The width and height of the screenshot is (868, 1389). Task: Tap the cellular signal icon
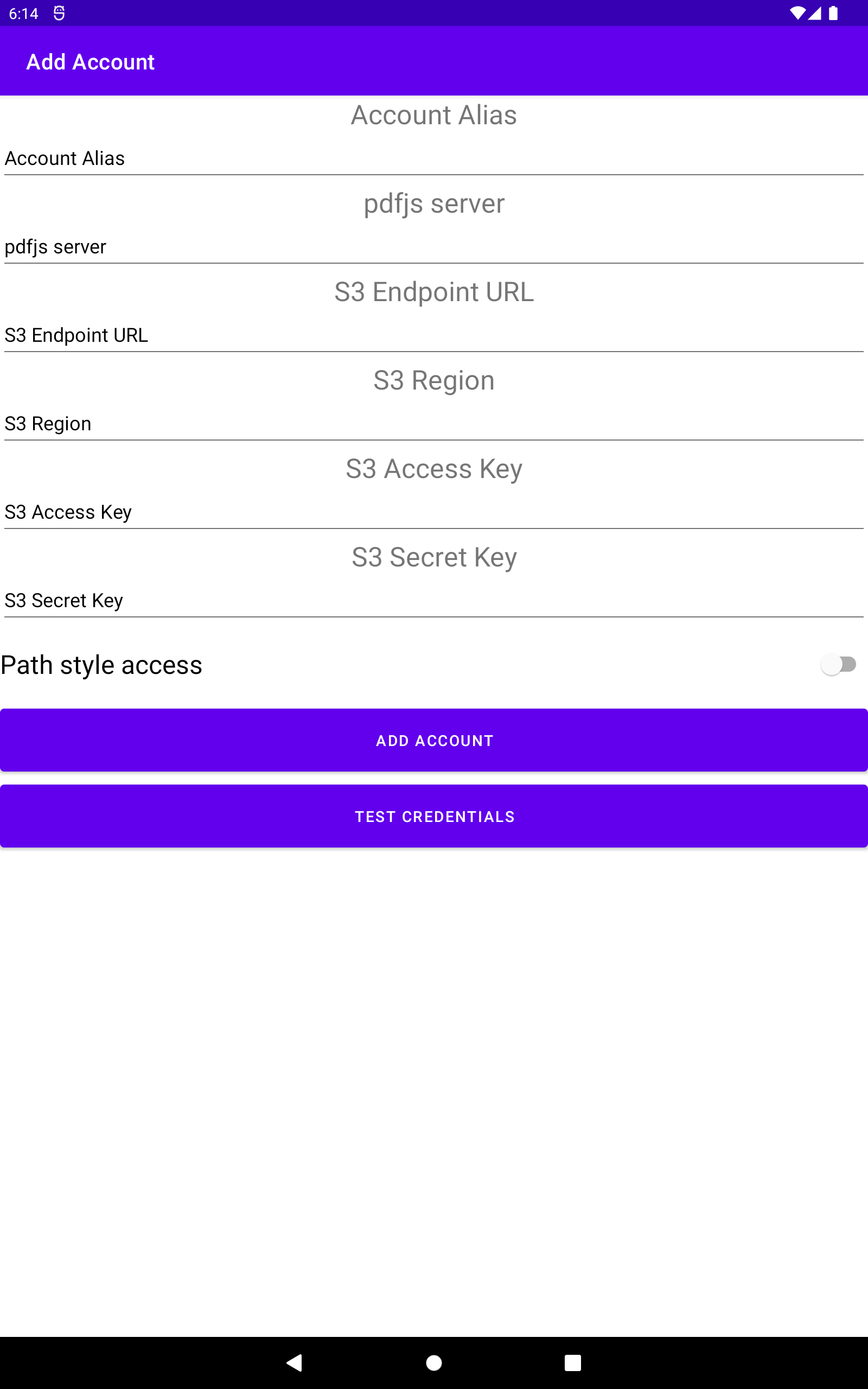815,13
